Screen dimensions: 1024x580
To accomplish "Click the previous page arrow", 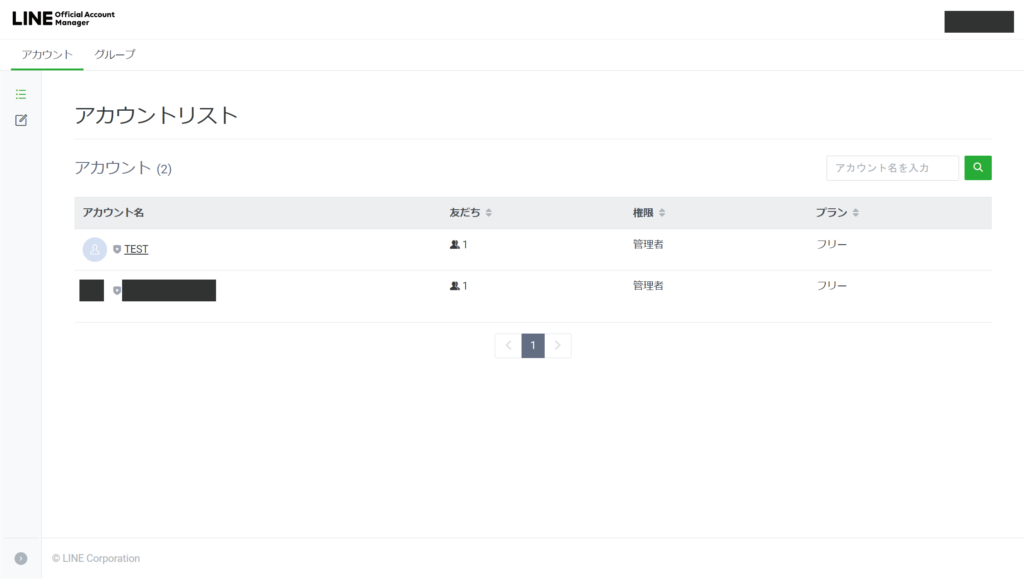I will click(x=508, y=345).
